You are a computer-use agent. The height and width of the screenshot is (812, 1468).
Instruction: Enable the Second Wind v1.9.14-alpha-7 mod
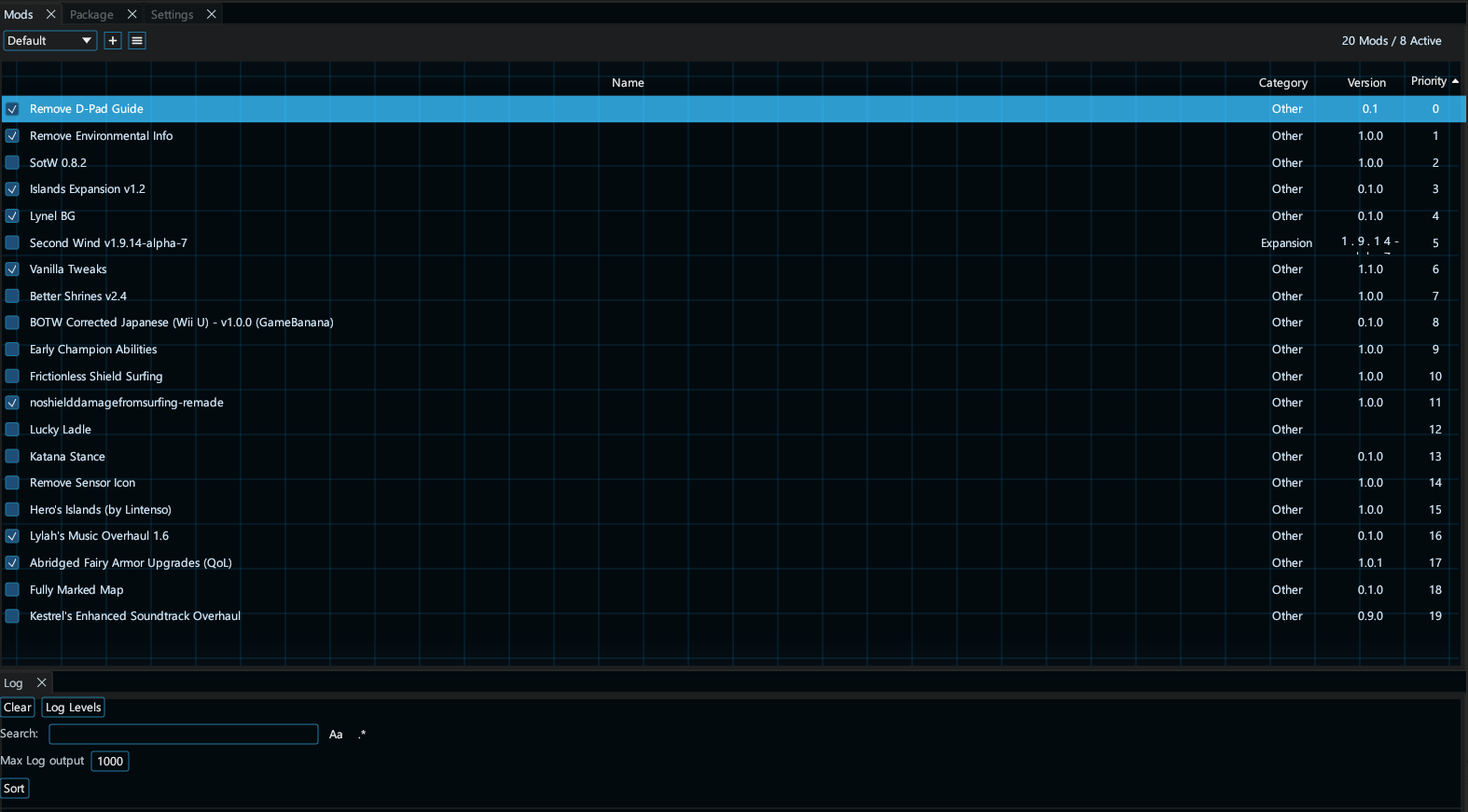pos(12,242)
